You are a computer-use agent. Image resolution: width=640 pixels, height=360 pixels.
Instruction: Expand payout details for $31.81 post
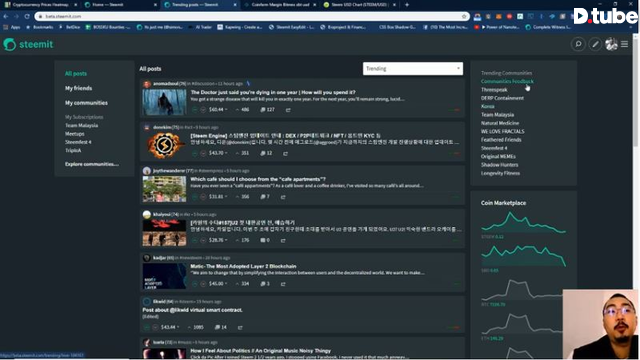(218, 197)
